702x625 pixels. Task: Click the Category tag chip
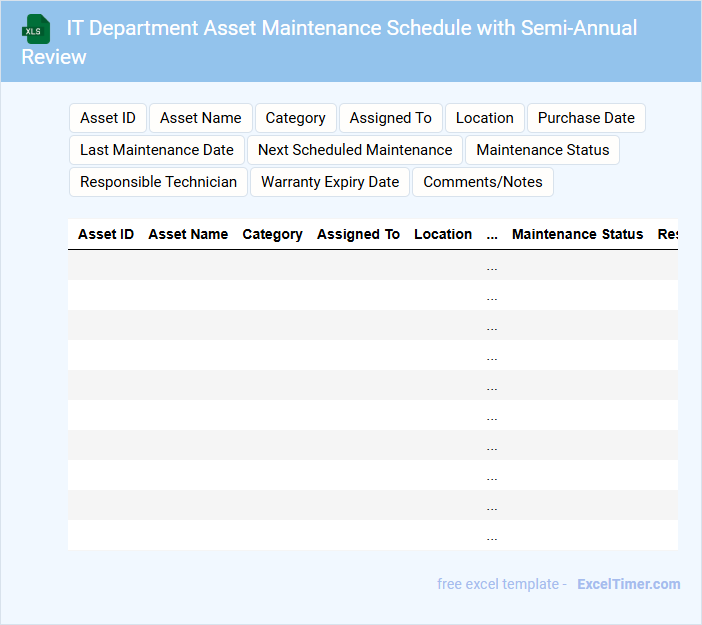coord(295,118)
